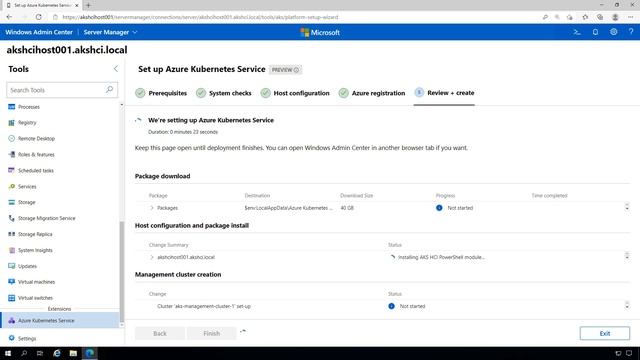The width and height of the screenshot is (640, 360).
Task: Expand the Packages row
Action: coord(152,208)
